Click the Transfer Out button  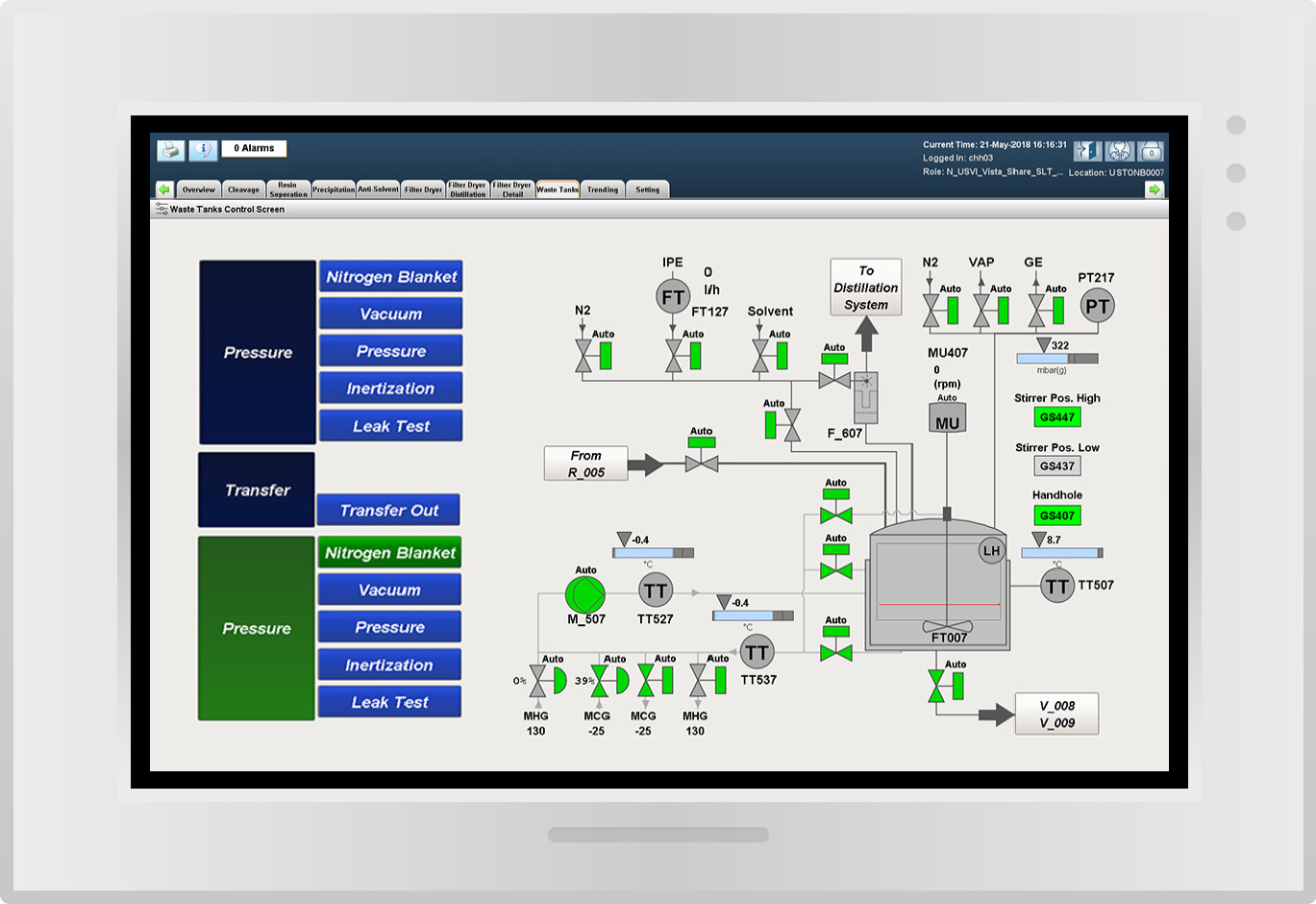pyautogui.click(x=388, y=510)
